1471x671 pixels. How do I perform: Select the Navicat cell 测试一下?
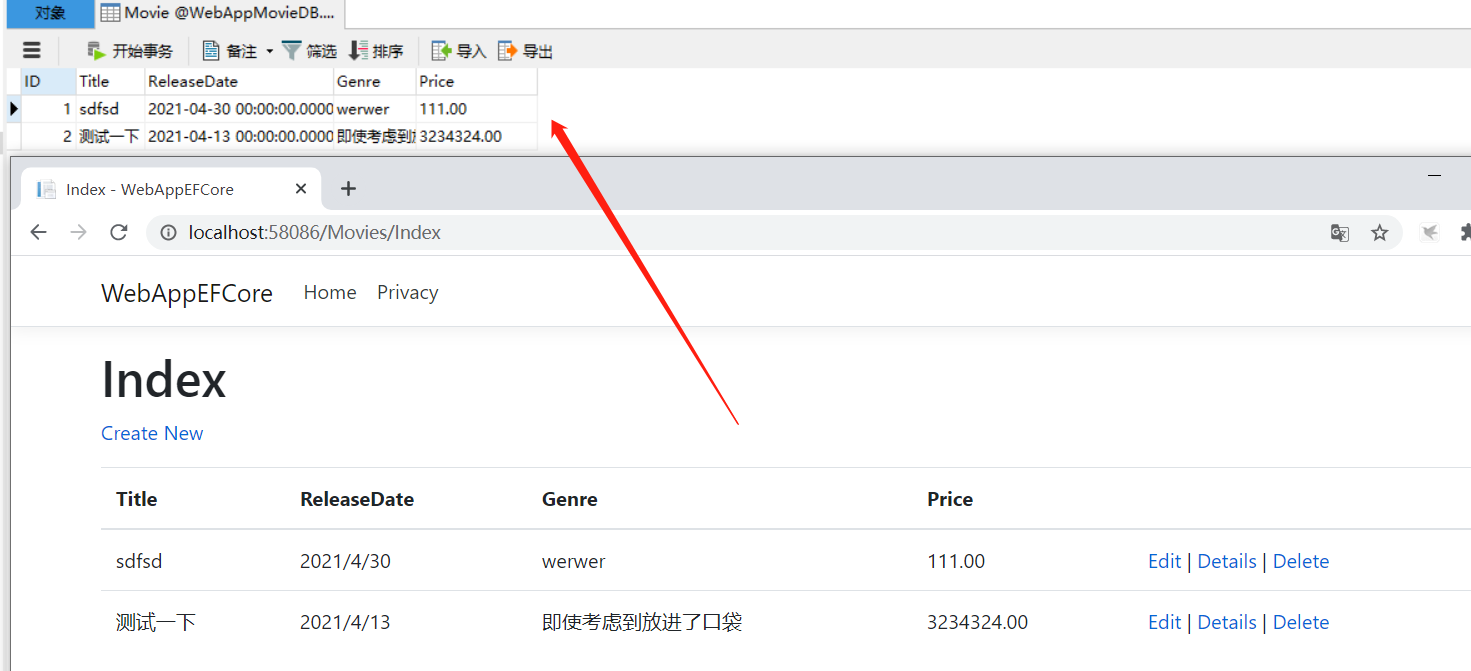coord(111,136)
